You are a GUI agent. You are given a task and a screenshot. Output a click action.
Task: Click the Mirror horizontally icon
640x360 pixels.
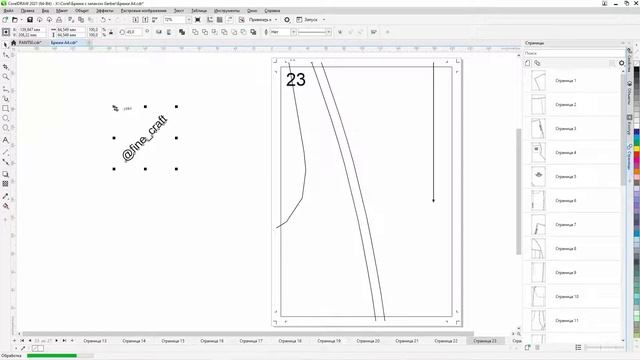tap(159, 32)
